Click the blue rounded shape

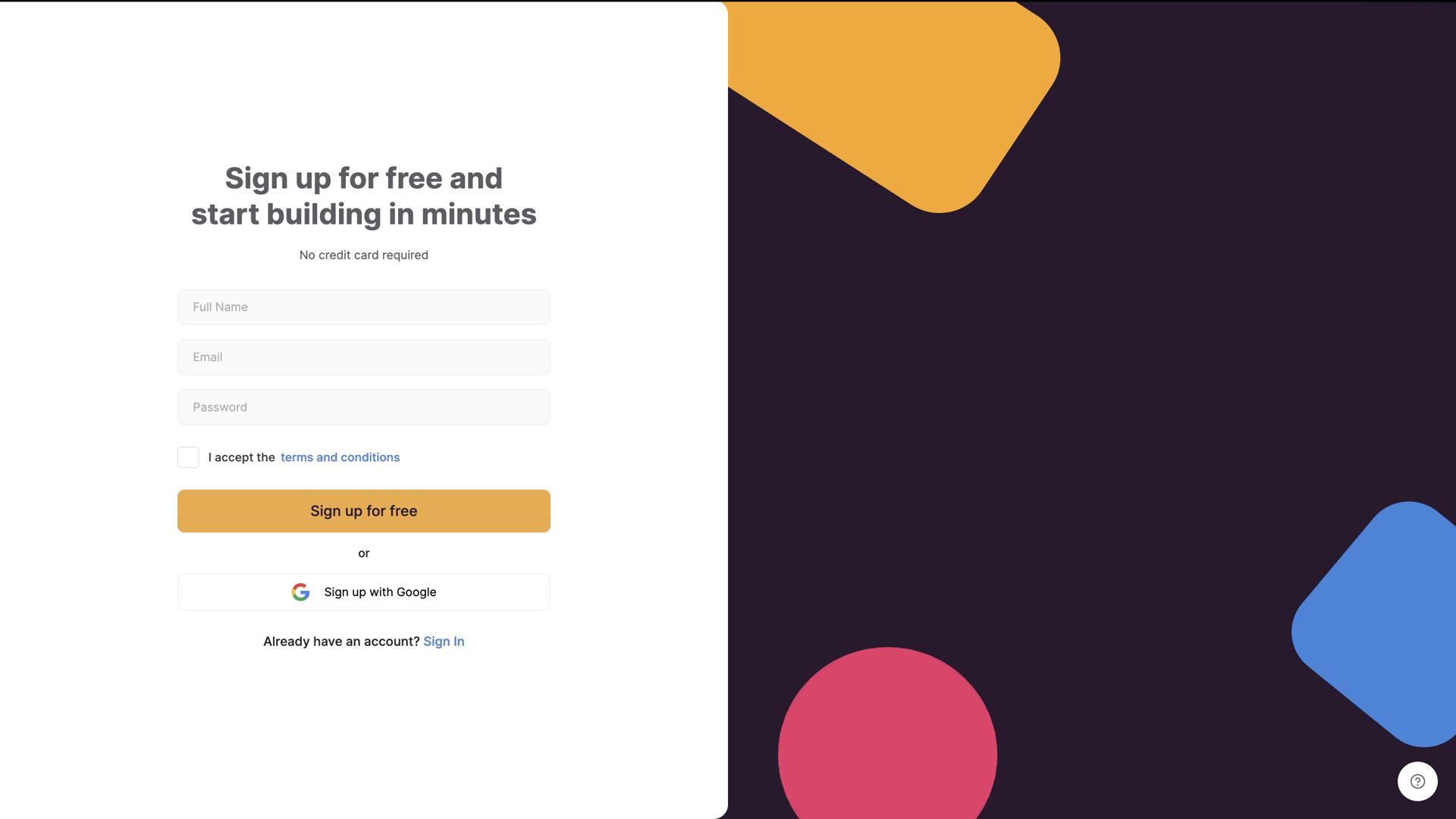click(1380, 622)
